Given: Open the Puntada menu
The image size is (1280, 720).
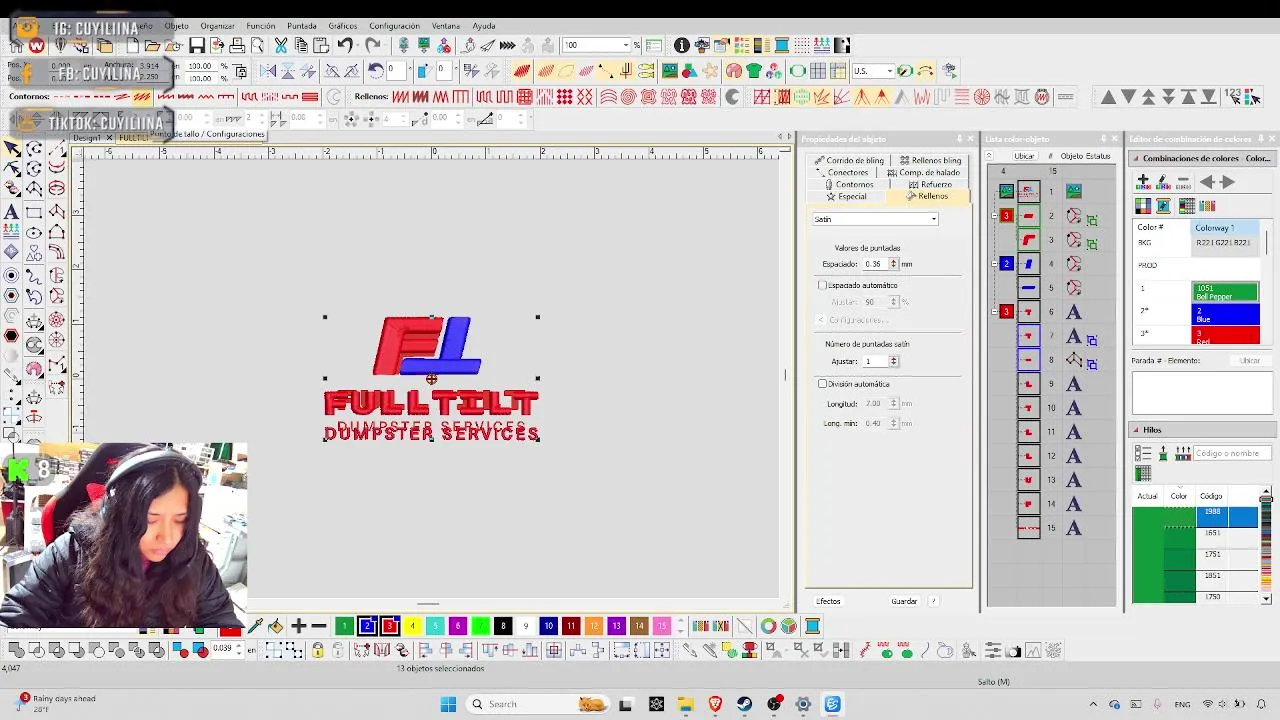Looking at the screenshot, I should tap(302, 26).
